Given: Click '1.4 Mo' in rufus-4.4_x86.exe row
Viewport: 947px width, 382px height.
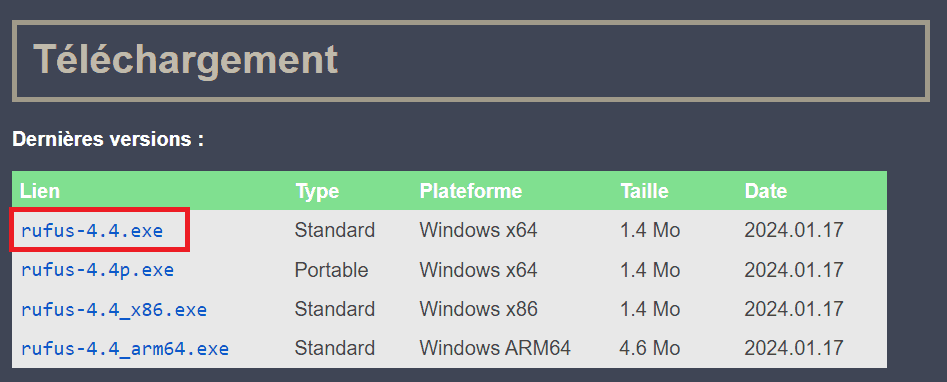Looking at the screenshot, I should coord(650,309).
